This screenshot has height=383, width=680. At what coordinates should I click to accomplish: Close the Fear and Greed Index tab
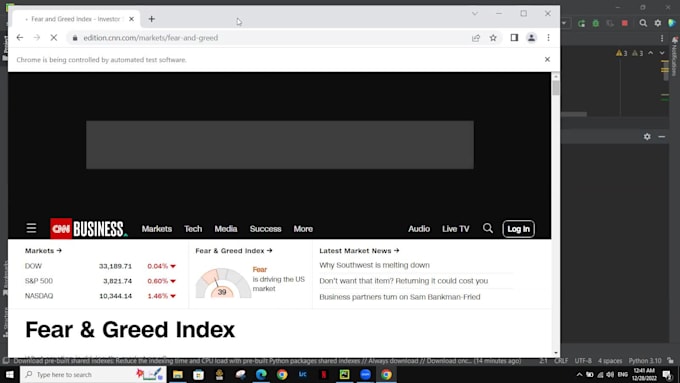click(131, 19)
